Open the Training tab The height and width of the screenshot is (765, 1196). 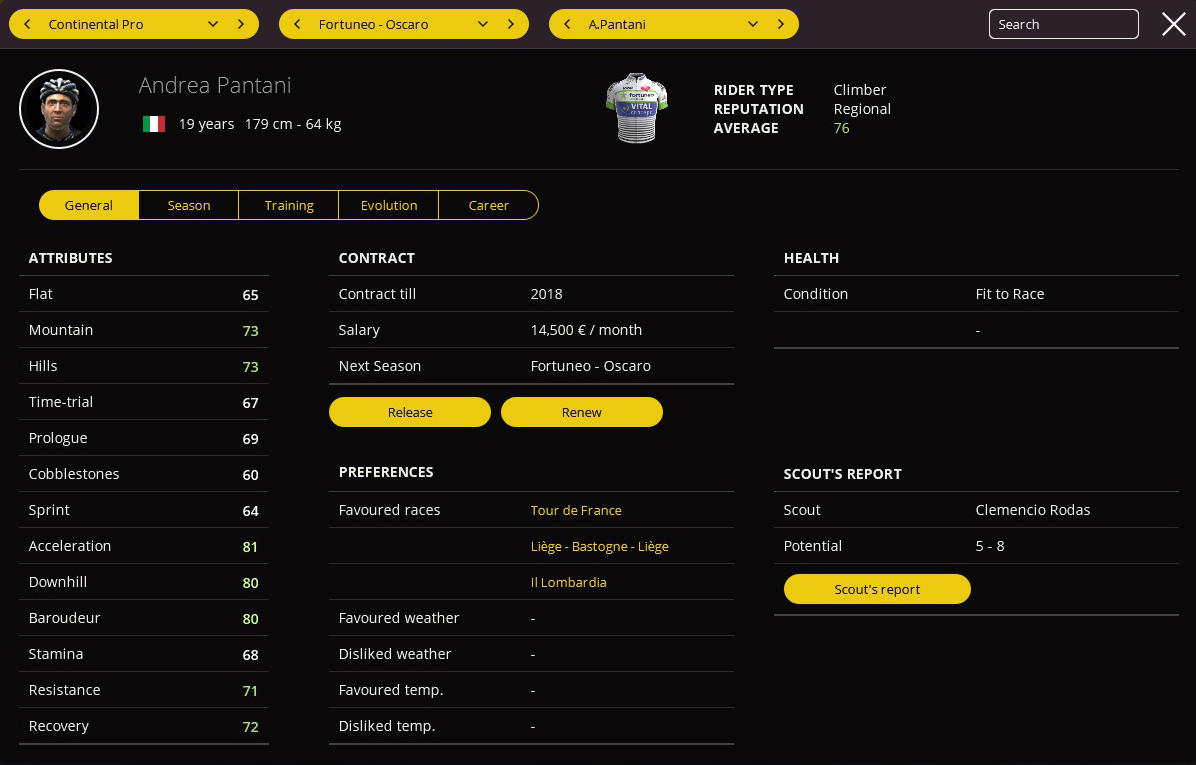point(289,205)
